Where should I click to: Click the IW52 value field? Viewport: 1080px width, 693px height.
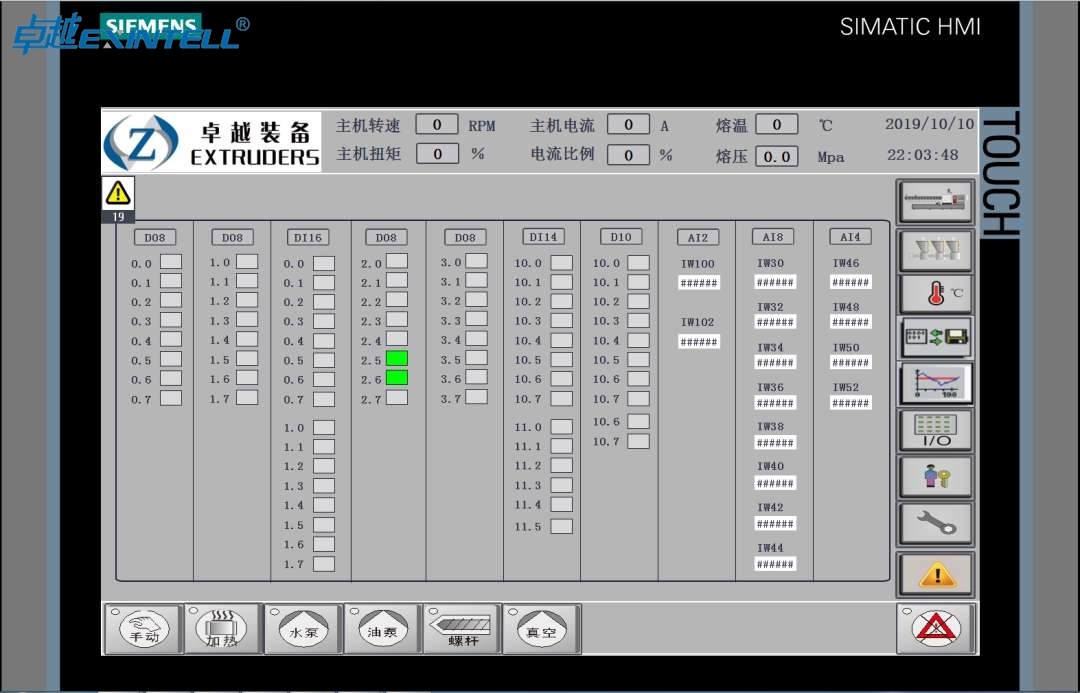[851, 403]
